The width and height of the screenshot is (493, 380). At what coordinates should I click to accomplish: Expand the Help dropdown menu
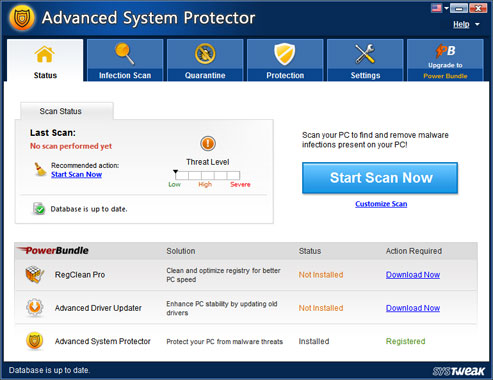(466, 24)
